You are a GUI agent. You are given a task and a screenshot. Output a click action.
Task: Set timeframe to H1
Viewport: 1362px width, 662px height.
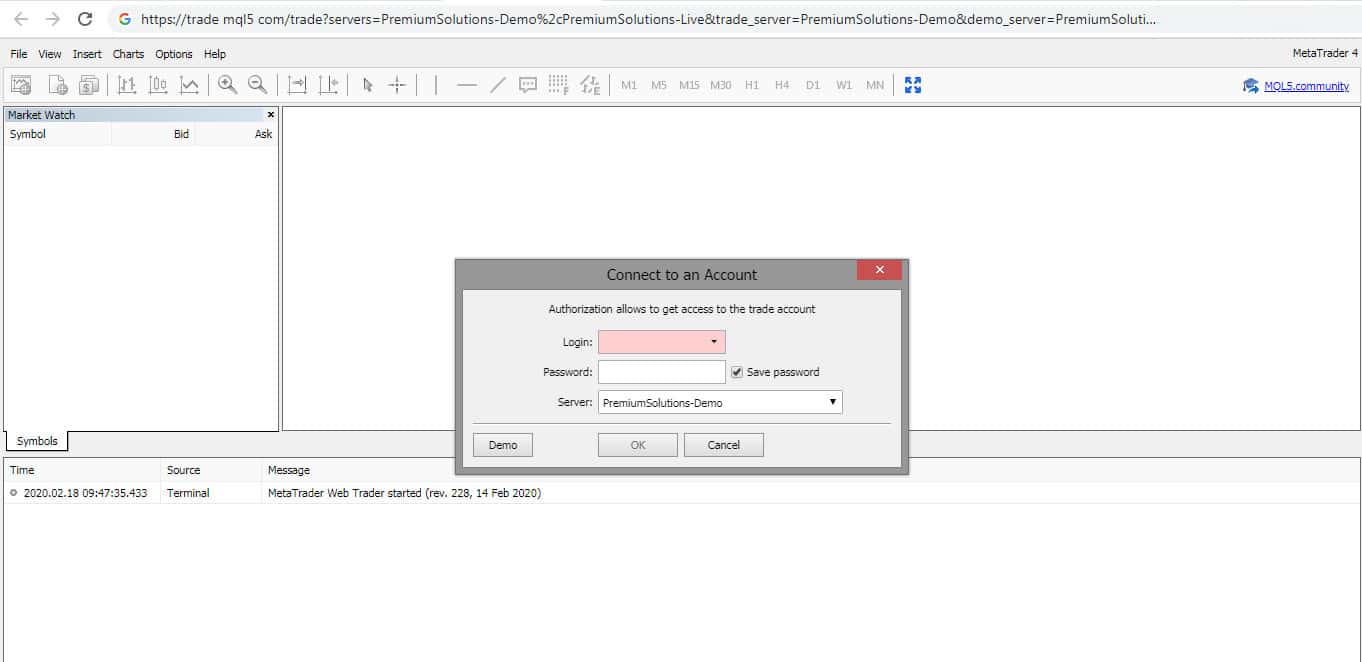(752, 85)
